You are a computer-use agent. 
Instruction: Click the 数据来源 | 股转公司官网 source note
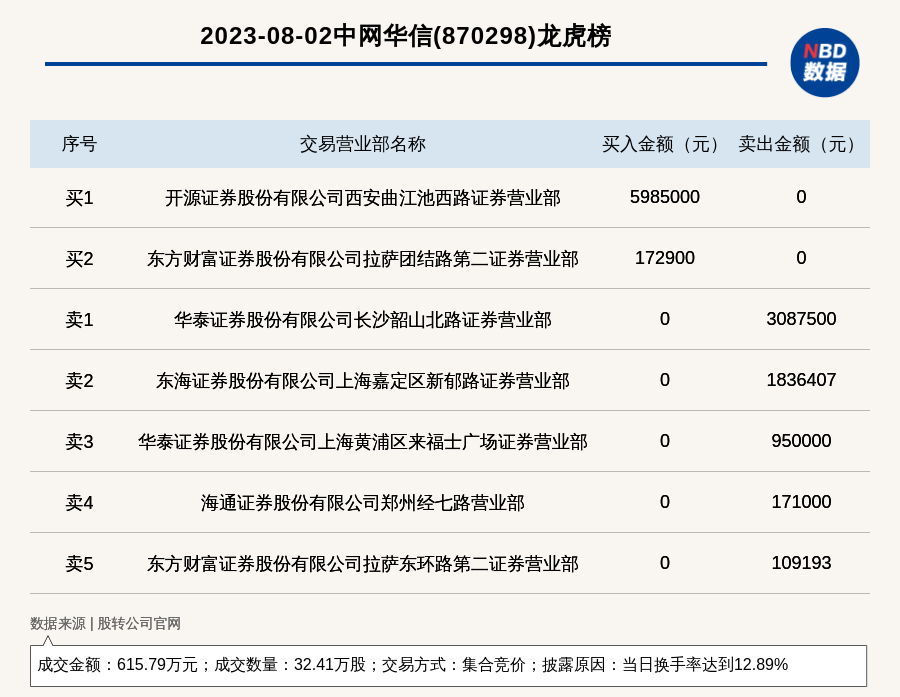106,624
